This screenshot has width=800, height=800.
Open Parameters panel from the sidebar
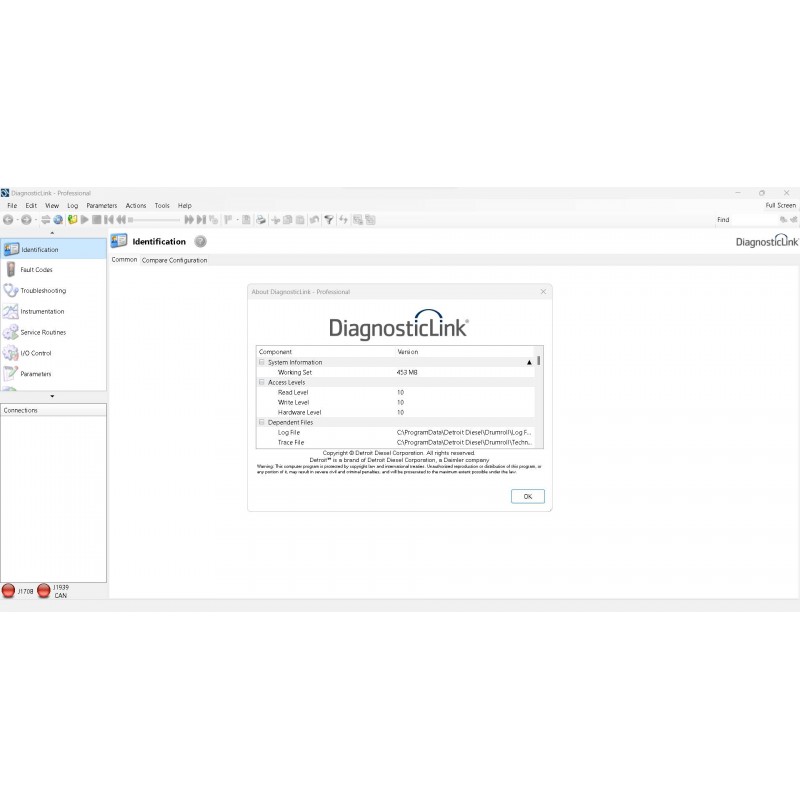click(54, 374)
